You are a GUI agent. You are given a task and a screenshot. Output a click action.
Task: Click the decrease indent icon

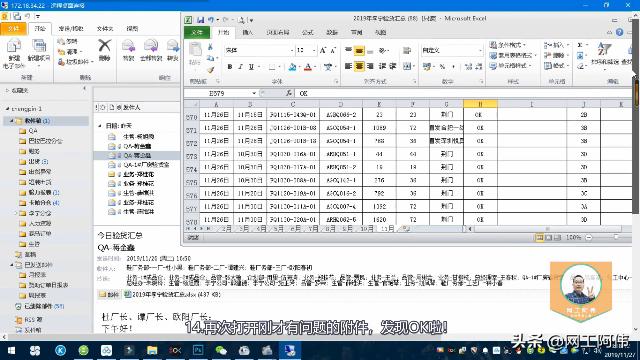pyautogui.click(x=382, y=66)
